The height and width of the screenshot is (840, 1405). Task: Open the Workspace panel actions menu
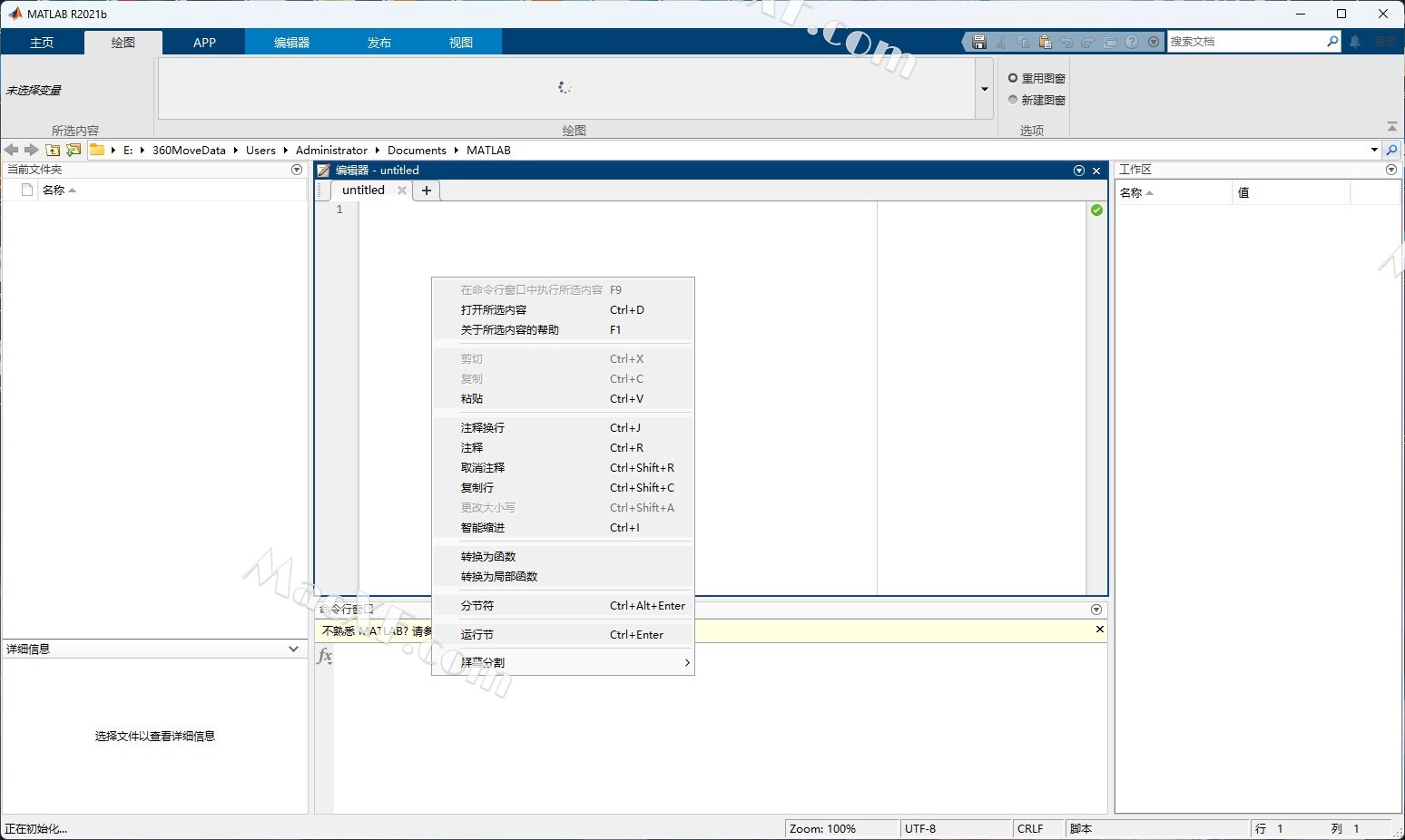1391,170
